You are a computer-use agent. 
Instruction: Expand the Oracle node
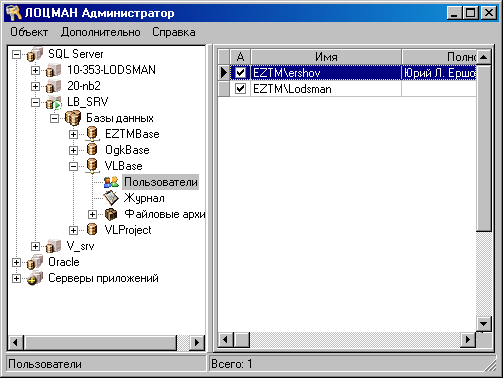16,262
